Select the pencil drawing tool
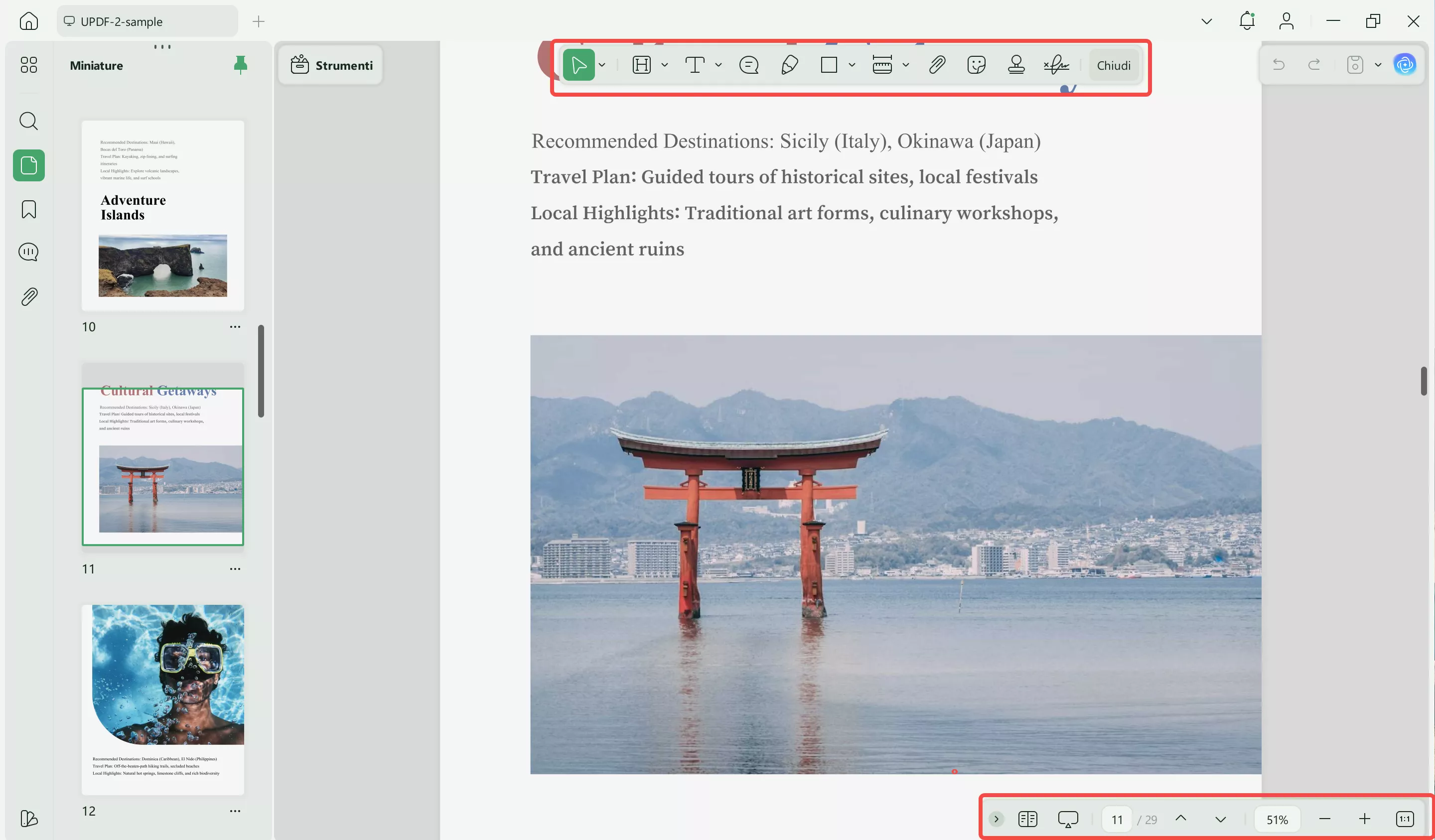The width and height of the screenshot is (1435, 840). click(x=789, y=65)
